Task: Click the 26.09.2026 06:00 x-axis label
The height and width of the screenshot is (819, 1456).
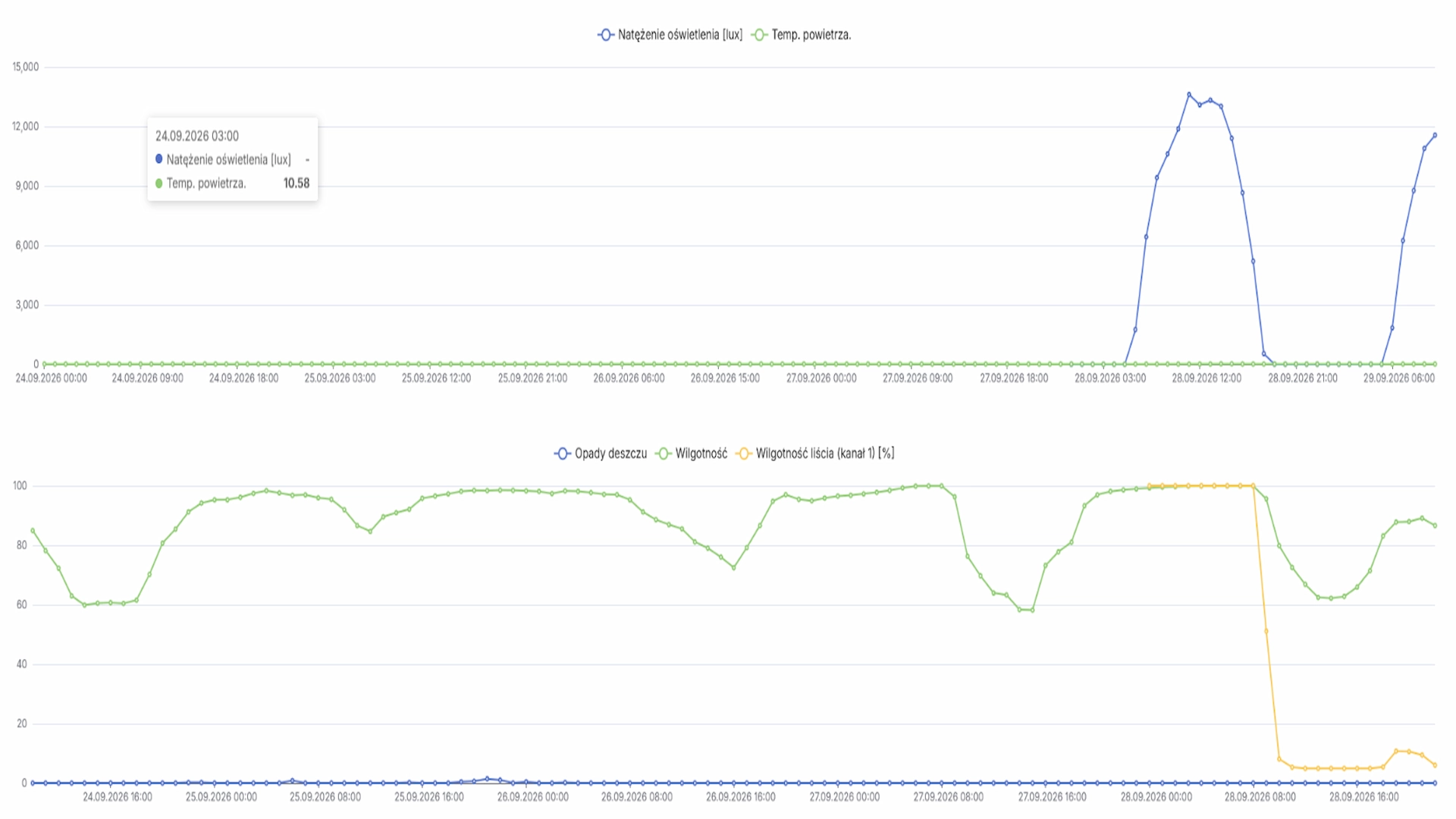Action: coord(629,378)
